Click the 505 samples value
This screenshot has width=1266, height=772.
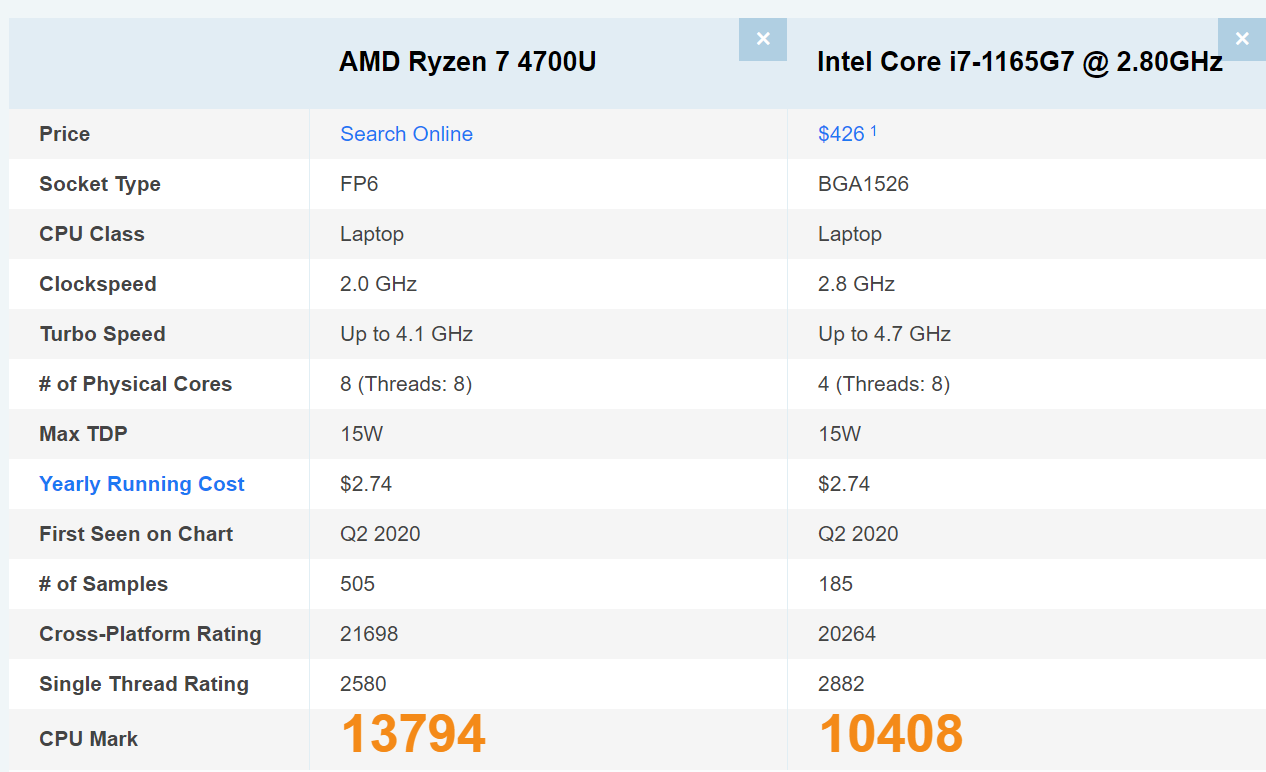pos(357,584)
